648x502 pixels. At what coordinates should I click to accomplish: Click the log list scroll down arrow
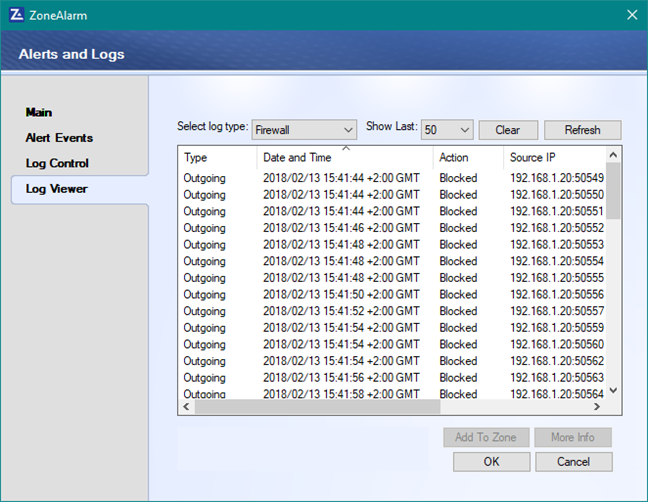click(613, 390)
